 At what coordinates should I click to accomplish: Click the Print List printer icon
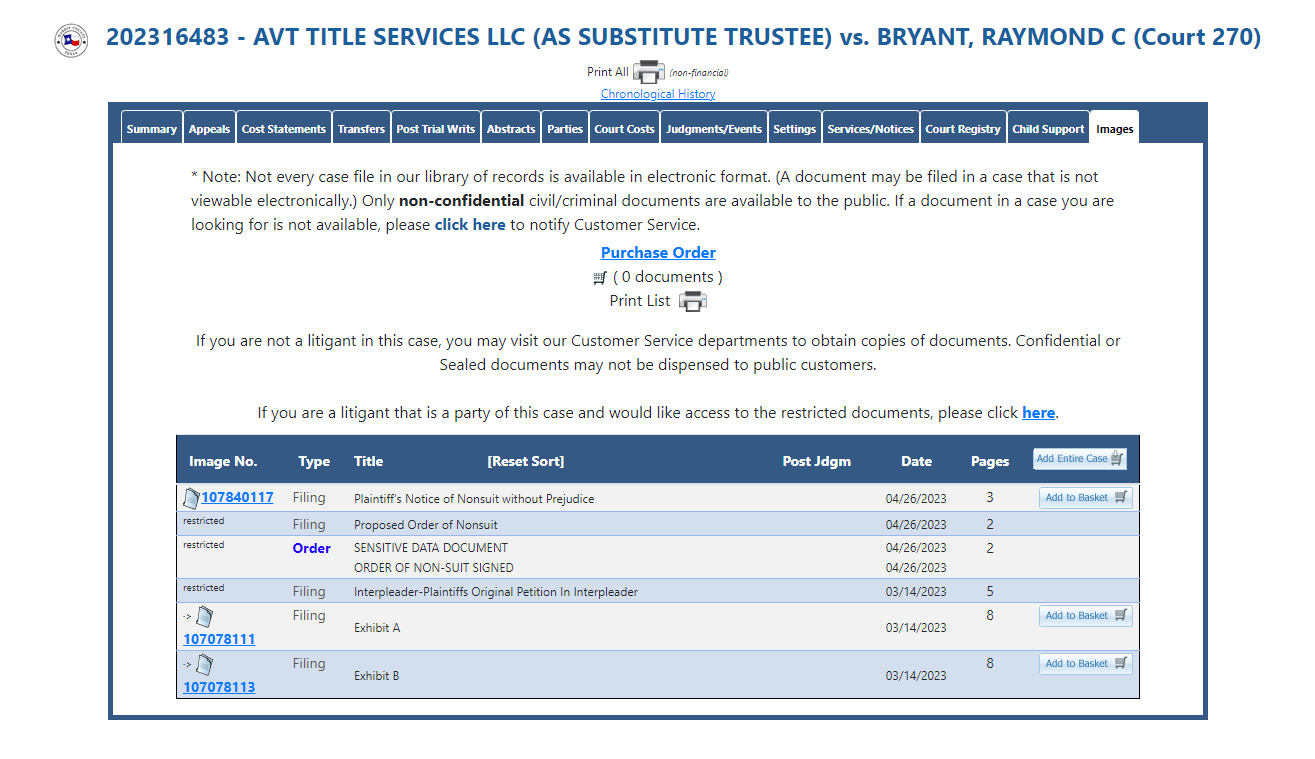coord(693,301)
